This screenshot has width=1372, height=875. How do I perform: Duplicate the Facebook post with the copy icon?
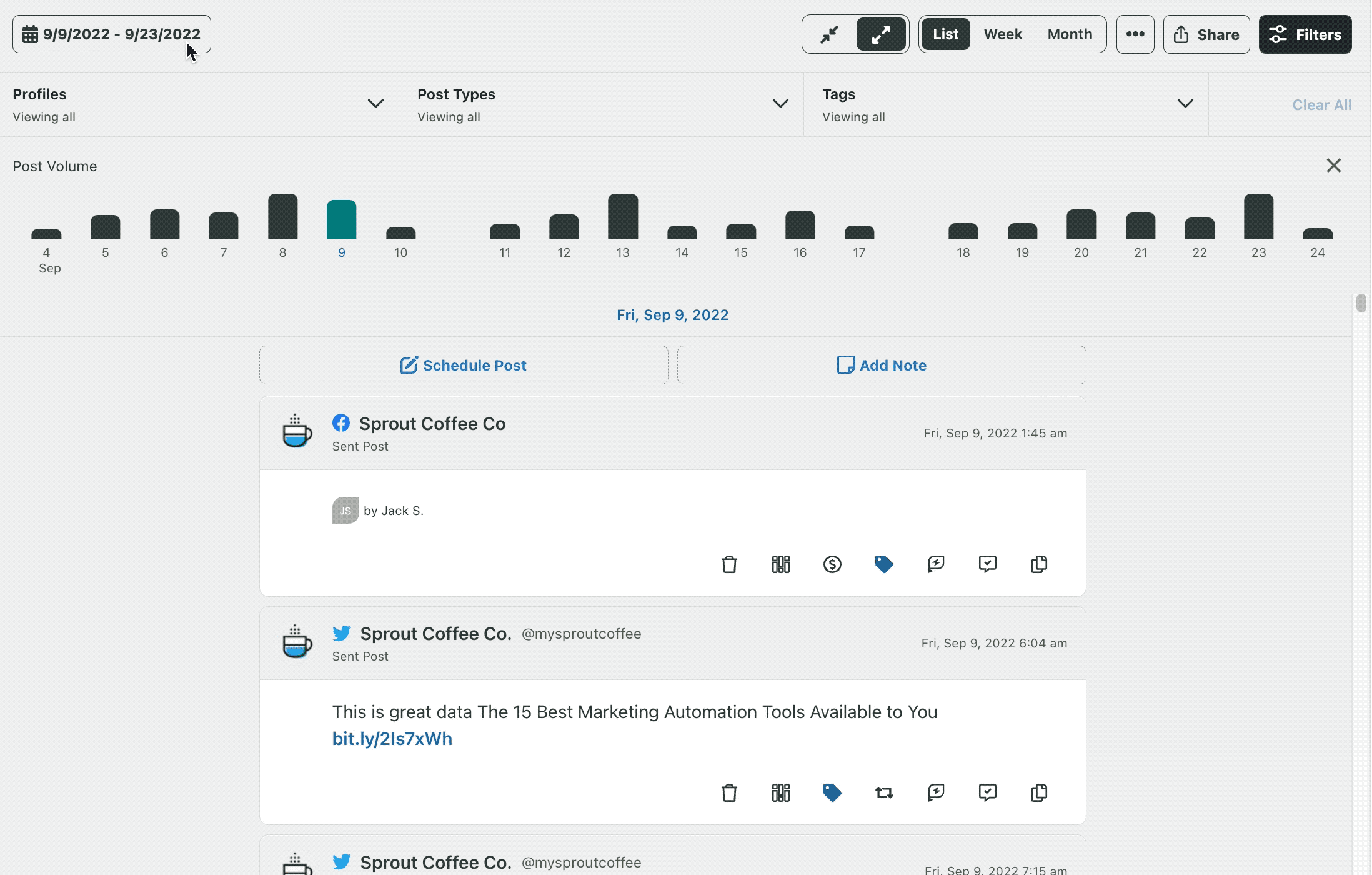pos(1039,564)
